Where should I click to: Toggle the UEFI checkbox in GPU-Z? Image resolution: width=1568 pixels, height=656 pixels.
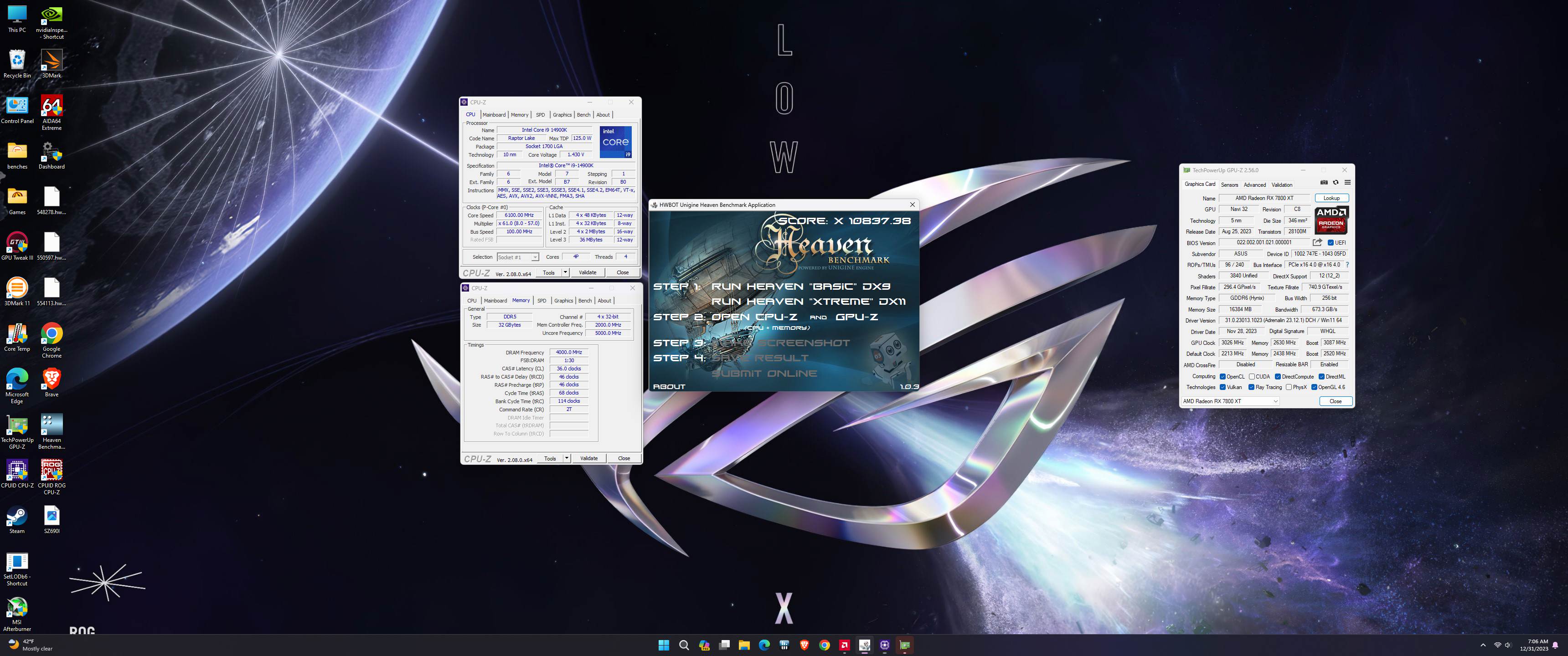[1331, 242]
